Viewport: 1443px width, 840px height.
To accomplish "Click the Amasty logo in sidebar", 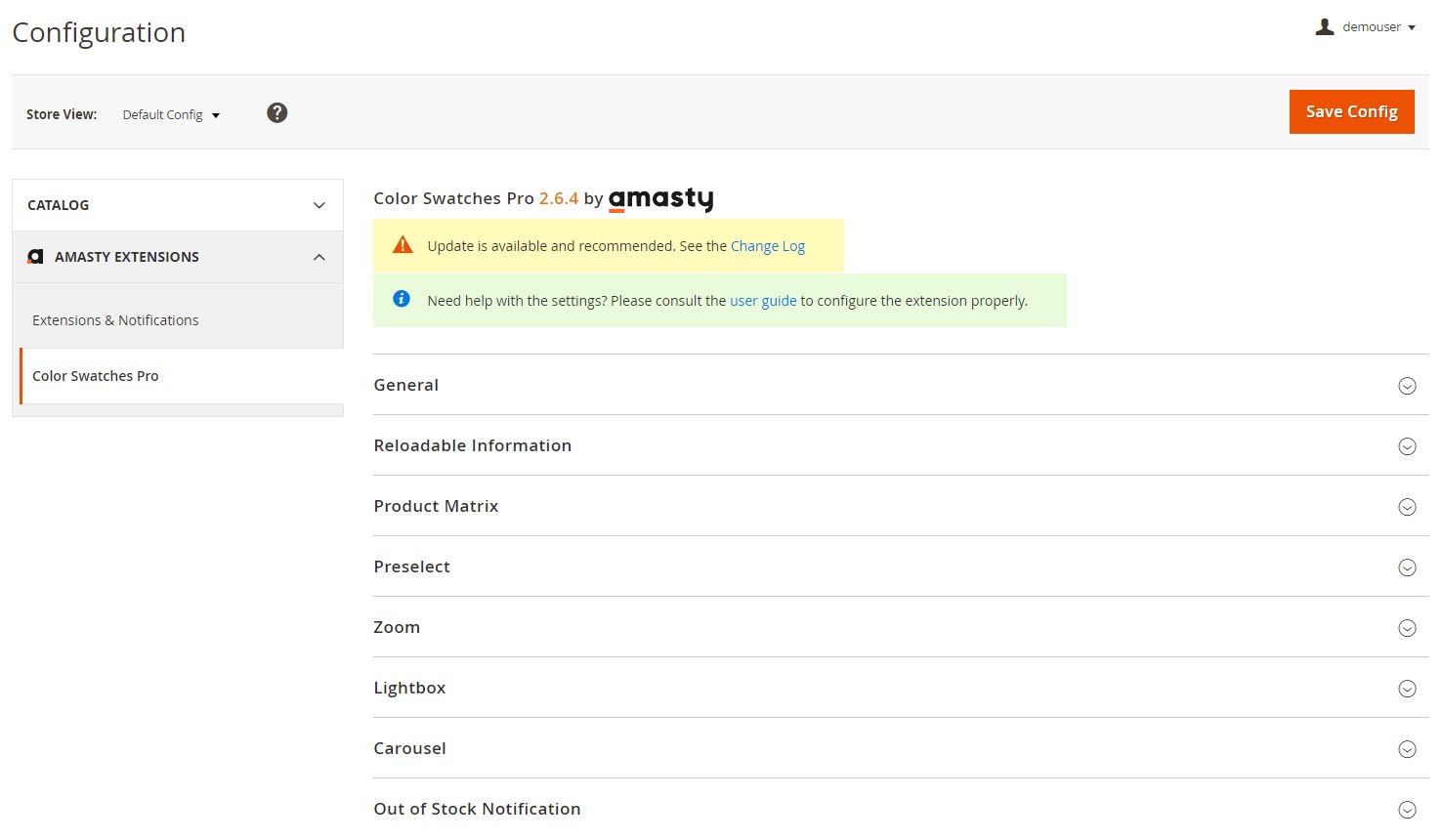I will pyautogui.click(x=36, y=257).
